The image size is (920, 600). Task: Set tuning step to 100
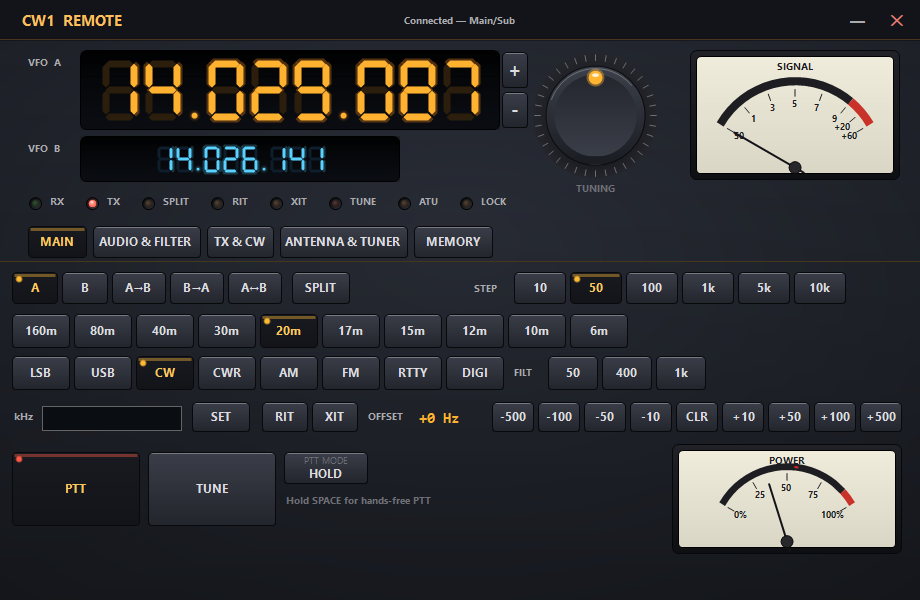click(651, 288)
